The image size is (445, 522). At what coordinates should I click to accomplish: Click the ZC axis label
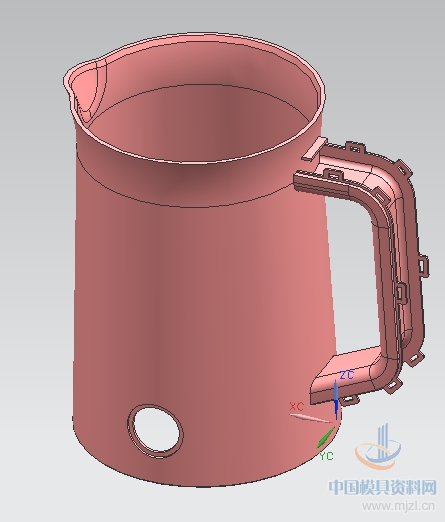pos(346,375)
